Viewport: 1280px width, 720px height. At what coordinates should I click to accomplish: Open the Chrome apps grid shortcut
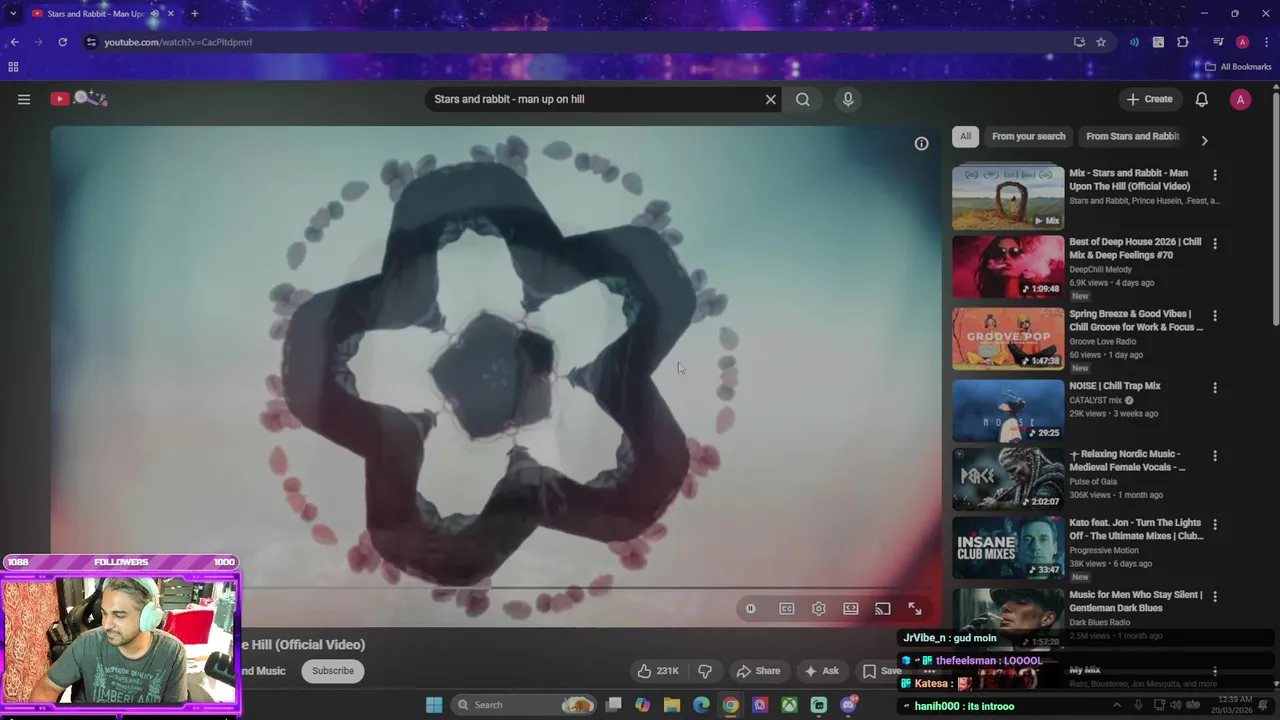click(13, 67)
